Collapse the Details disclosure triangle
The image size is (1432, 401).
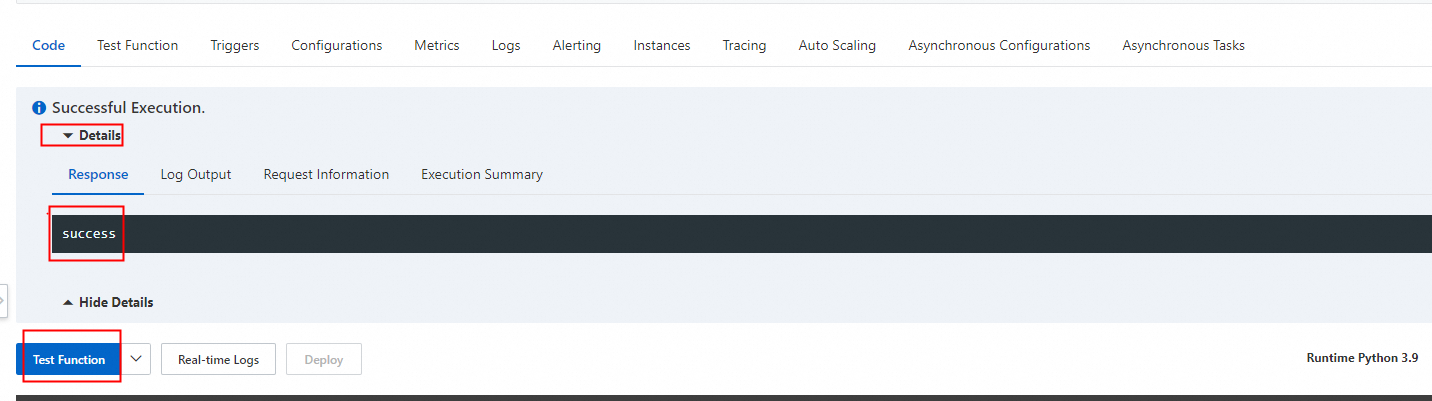68,135
